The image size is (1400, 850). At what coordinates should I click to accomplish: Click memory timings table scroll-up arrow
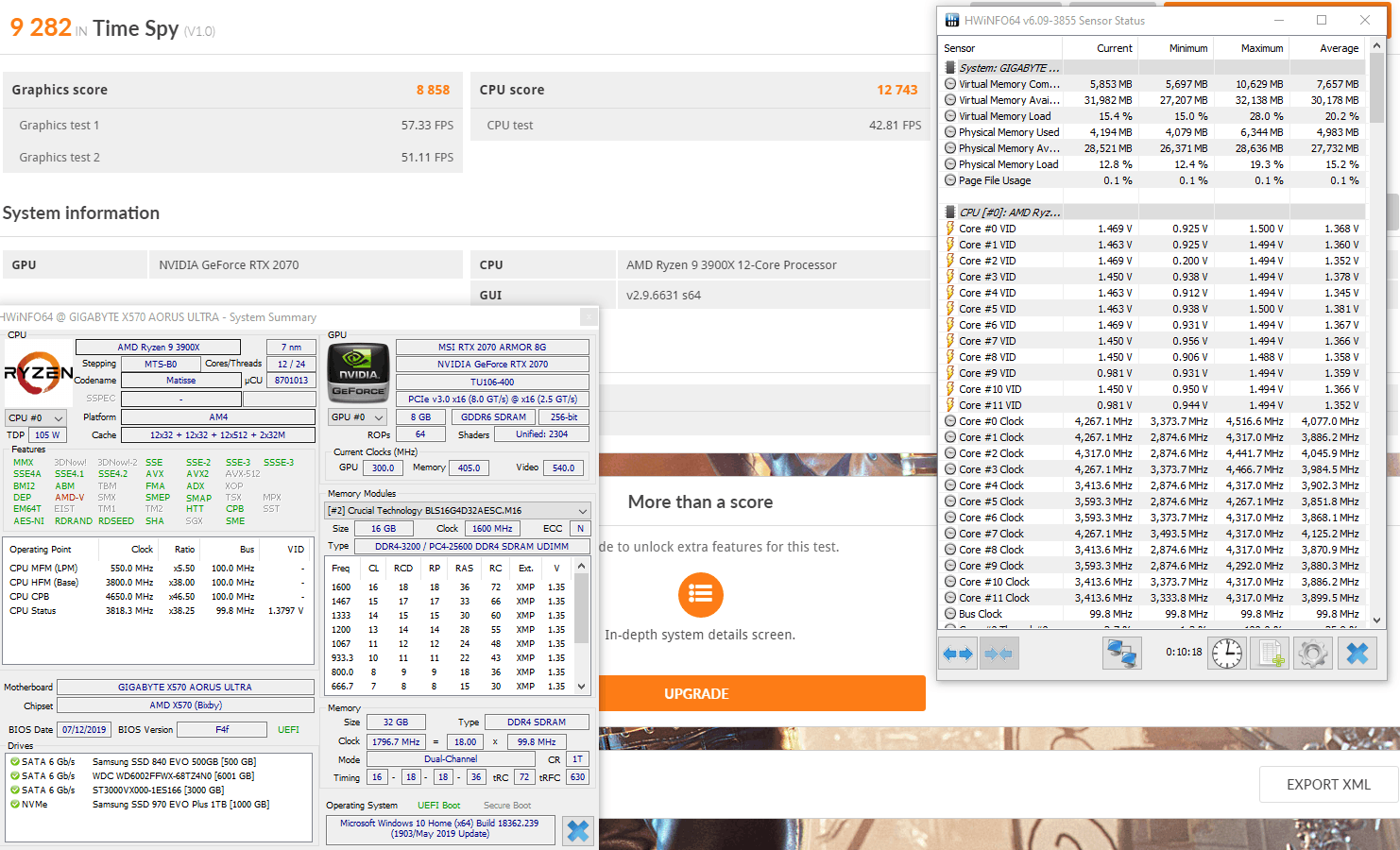click(x=582, y=566)
